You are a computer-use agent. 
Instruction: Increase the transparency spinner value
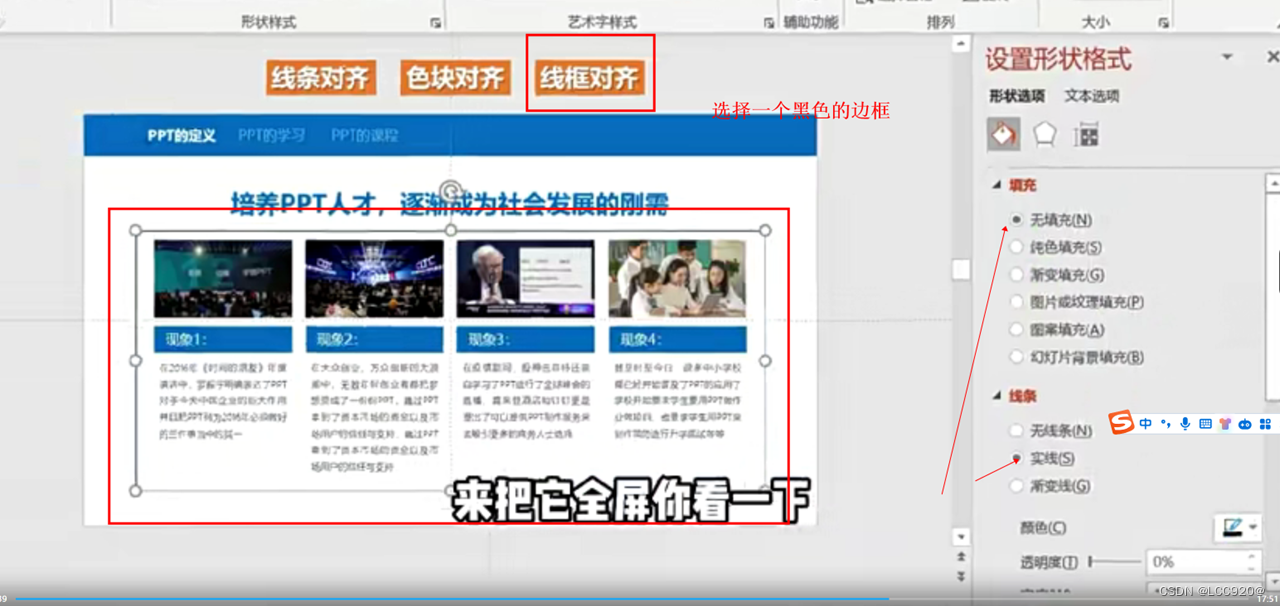tap(1251, 555)
